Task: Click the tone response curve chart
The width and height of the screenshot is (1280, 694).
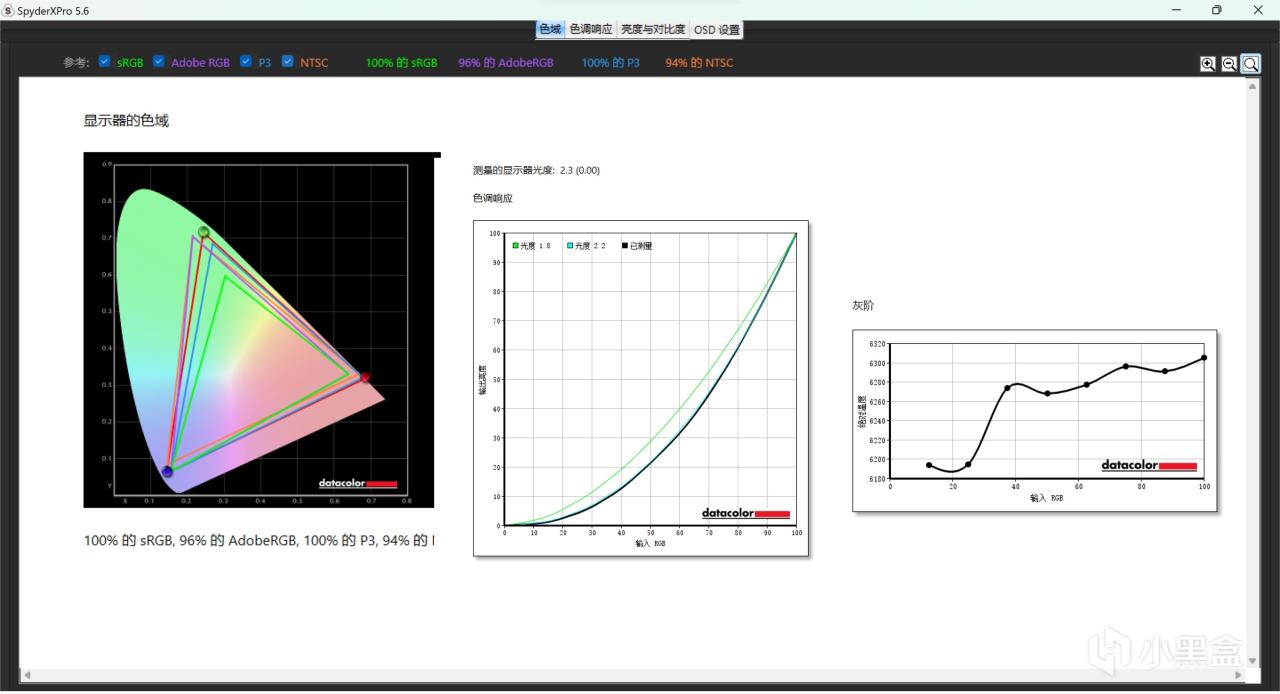Action: 640,388
